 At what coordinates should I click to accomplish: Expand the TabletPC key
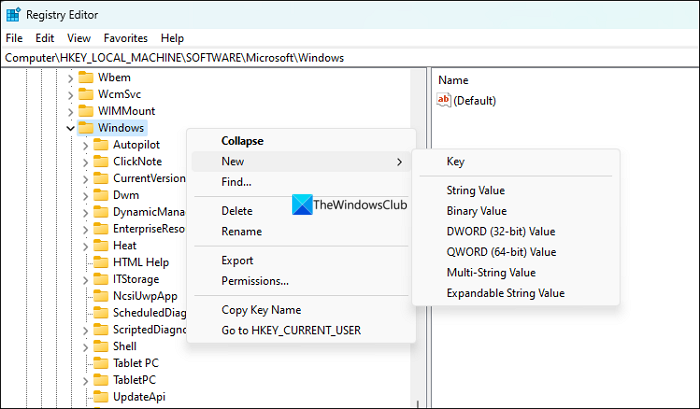point(85,381)
